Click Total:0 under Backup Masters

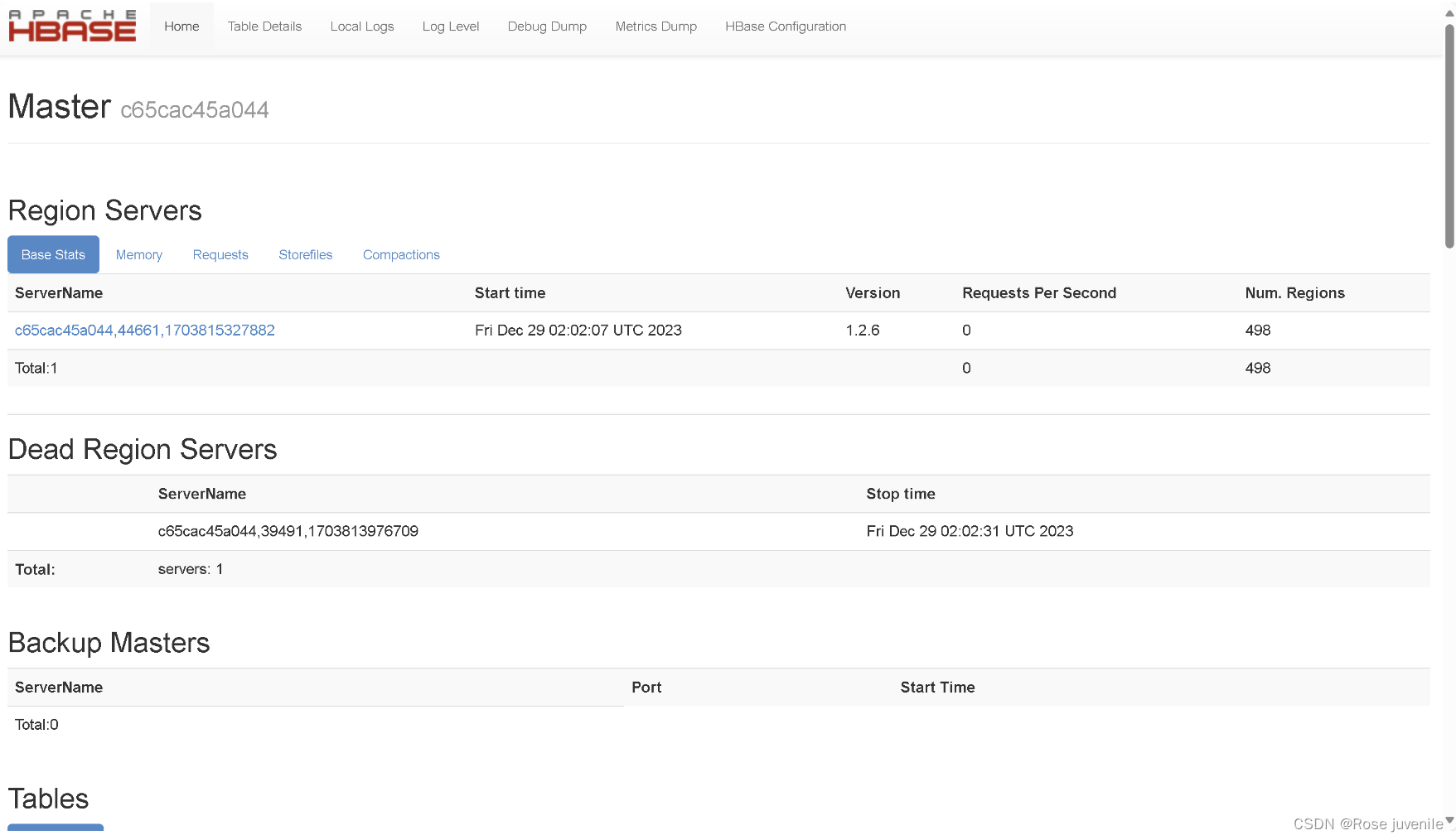36,725
